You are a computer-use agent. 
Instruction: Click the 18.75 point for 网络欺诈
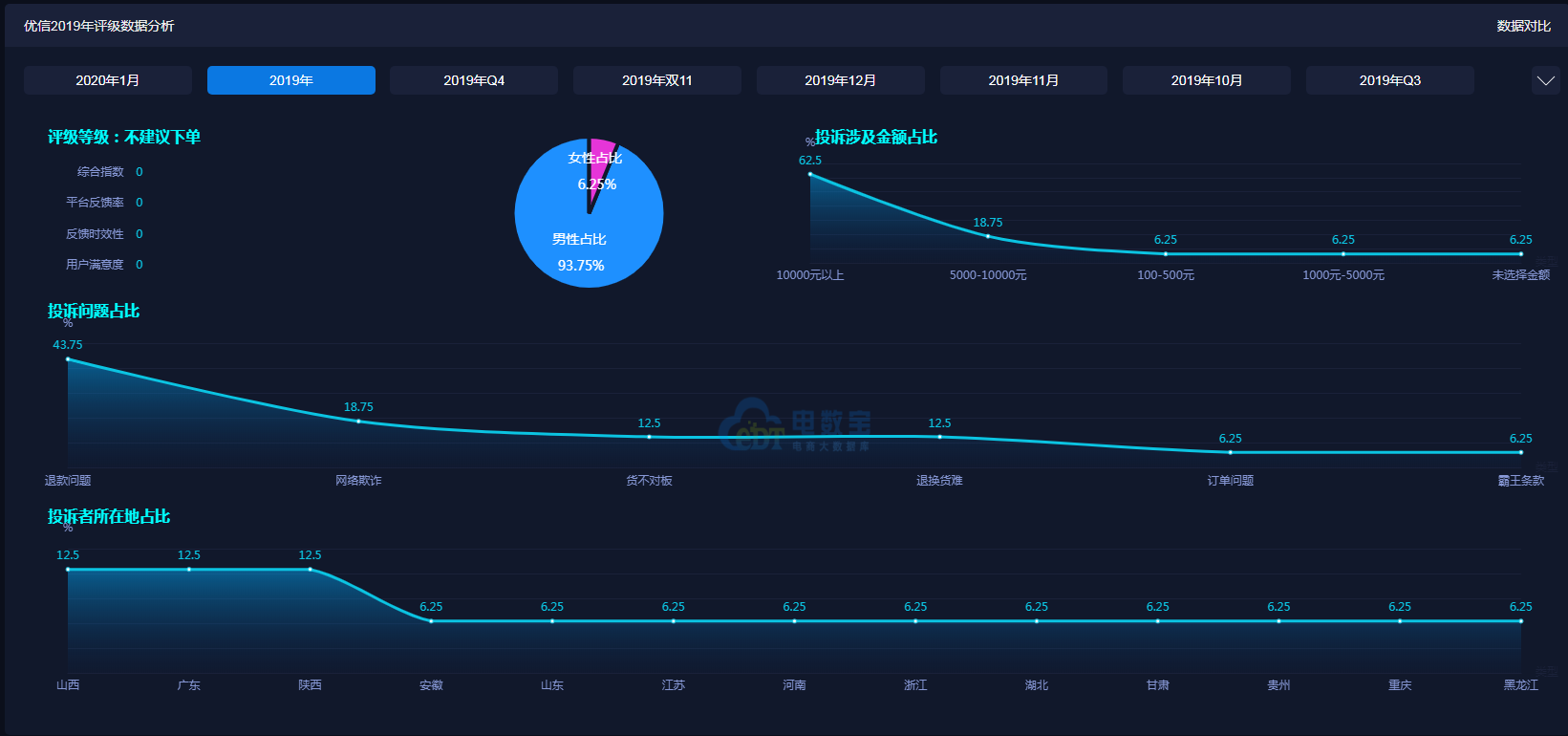click(358, 421)
